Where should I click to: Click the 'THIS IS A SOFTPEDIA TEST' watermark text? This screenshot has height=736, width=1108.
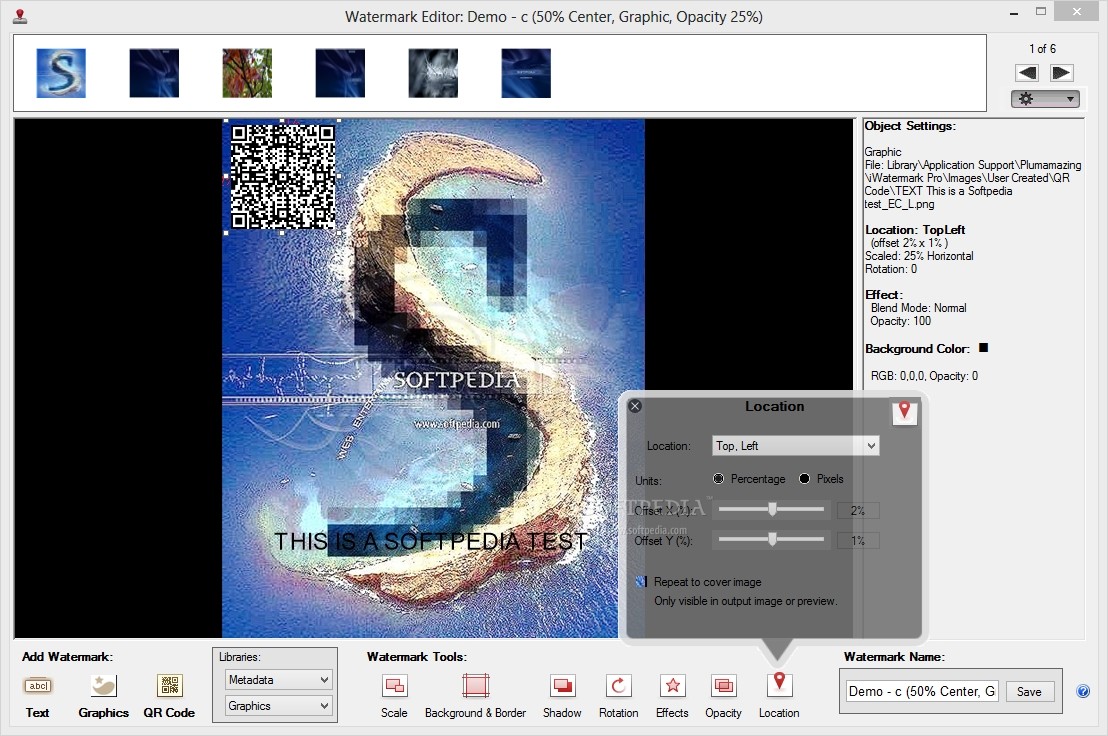point(430,541)
